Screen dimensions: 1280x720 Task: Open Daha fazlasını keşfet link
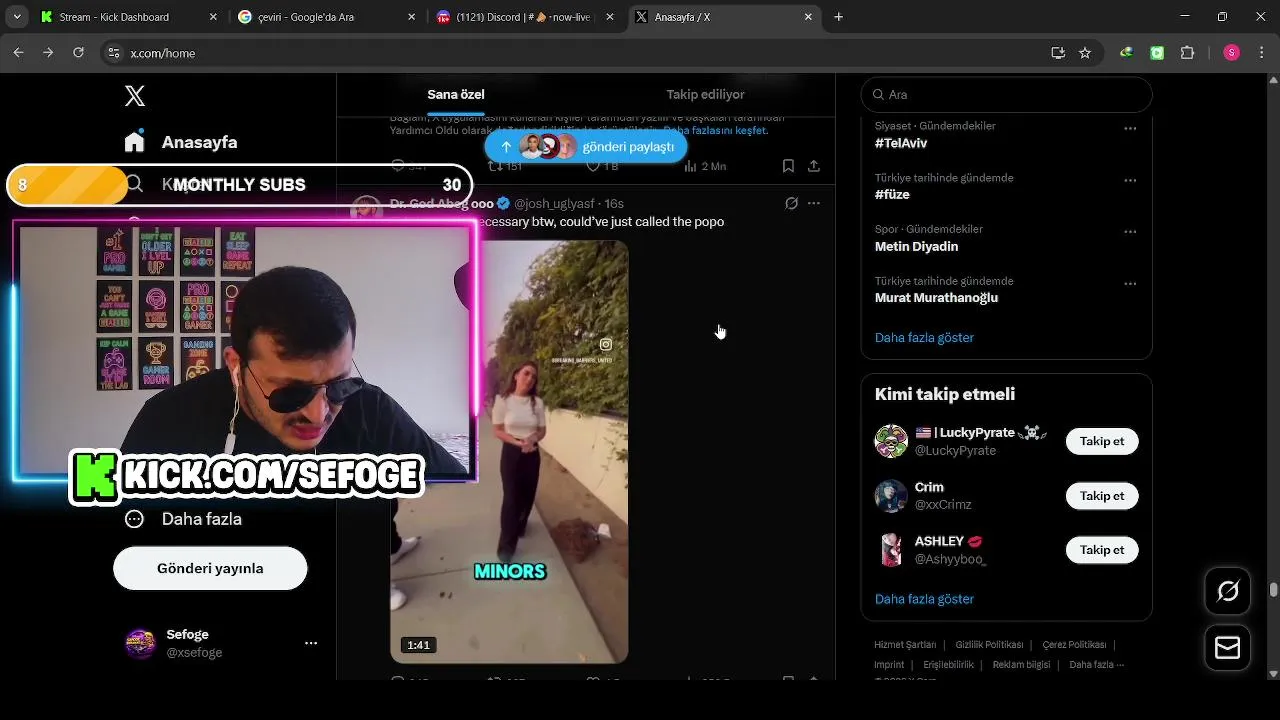click(x=715, y=131)
